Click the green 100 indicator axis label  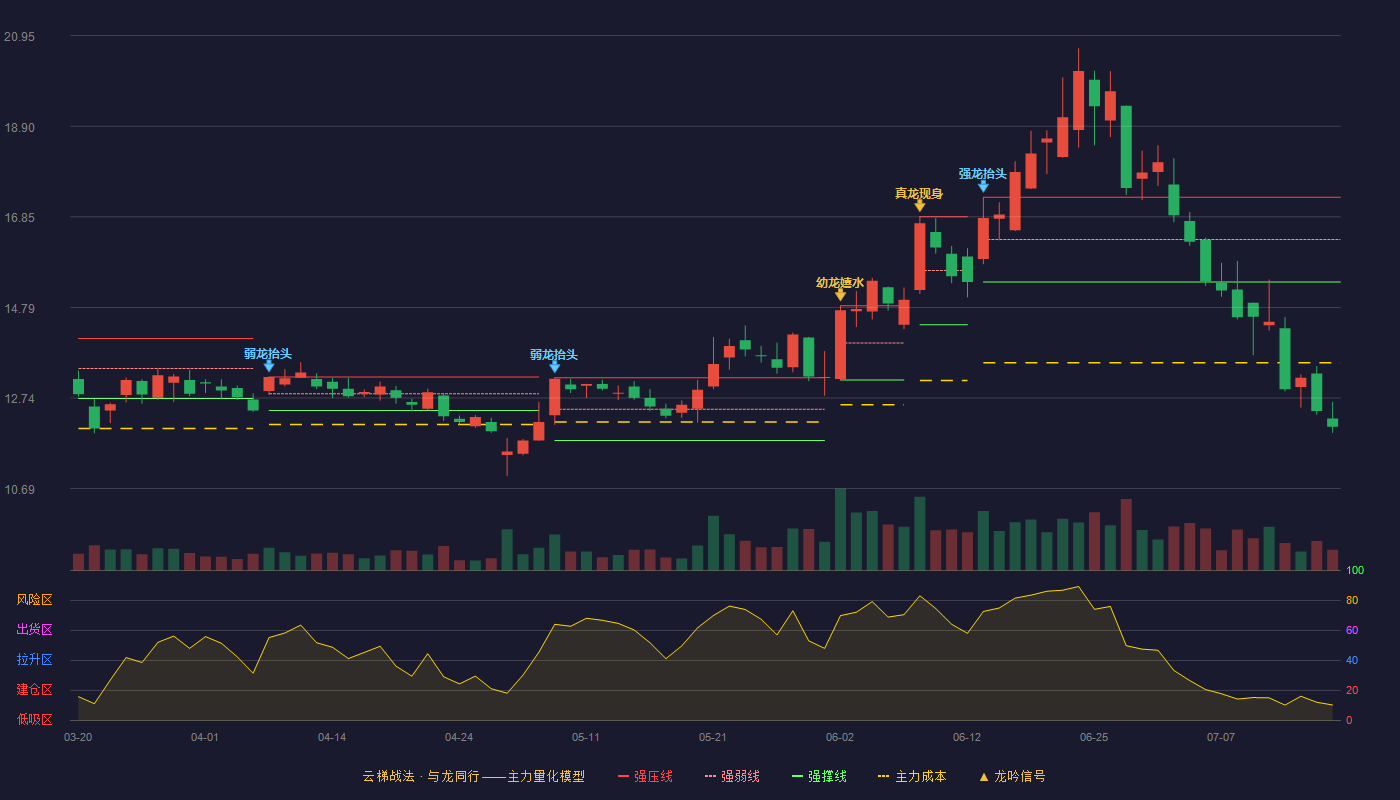tap(1355, 571)
